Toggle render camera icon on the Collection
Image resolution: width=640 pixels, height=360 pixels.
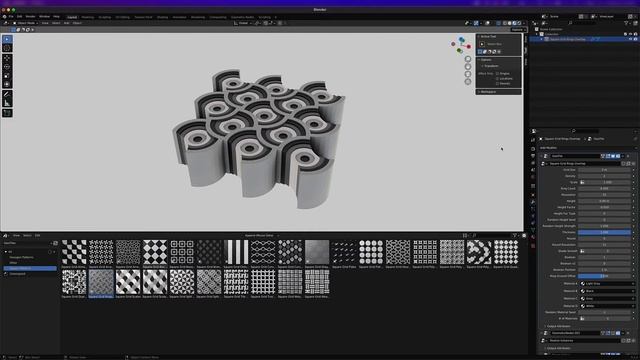(636, 34)
